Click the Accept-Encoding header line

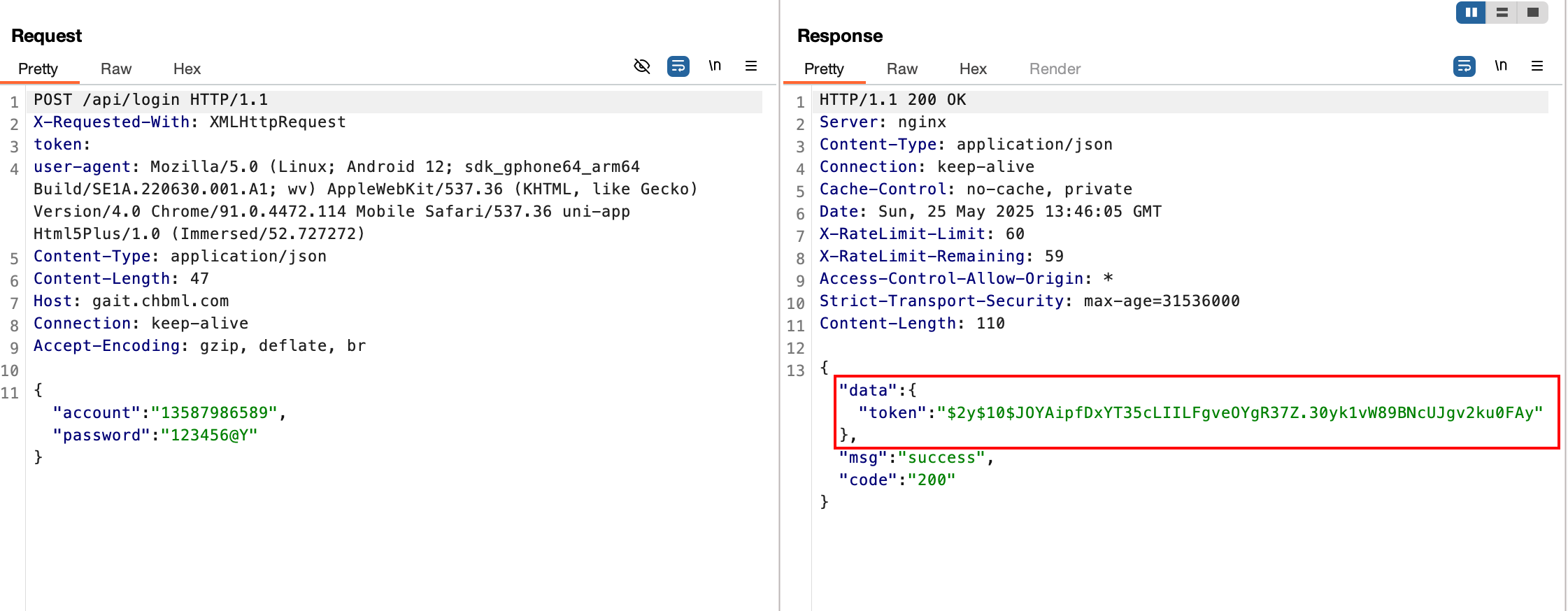tap(200, 346)
